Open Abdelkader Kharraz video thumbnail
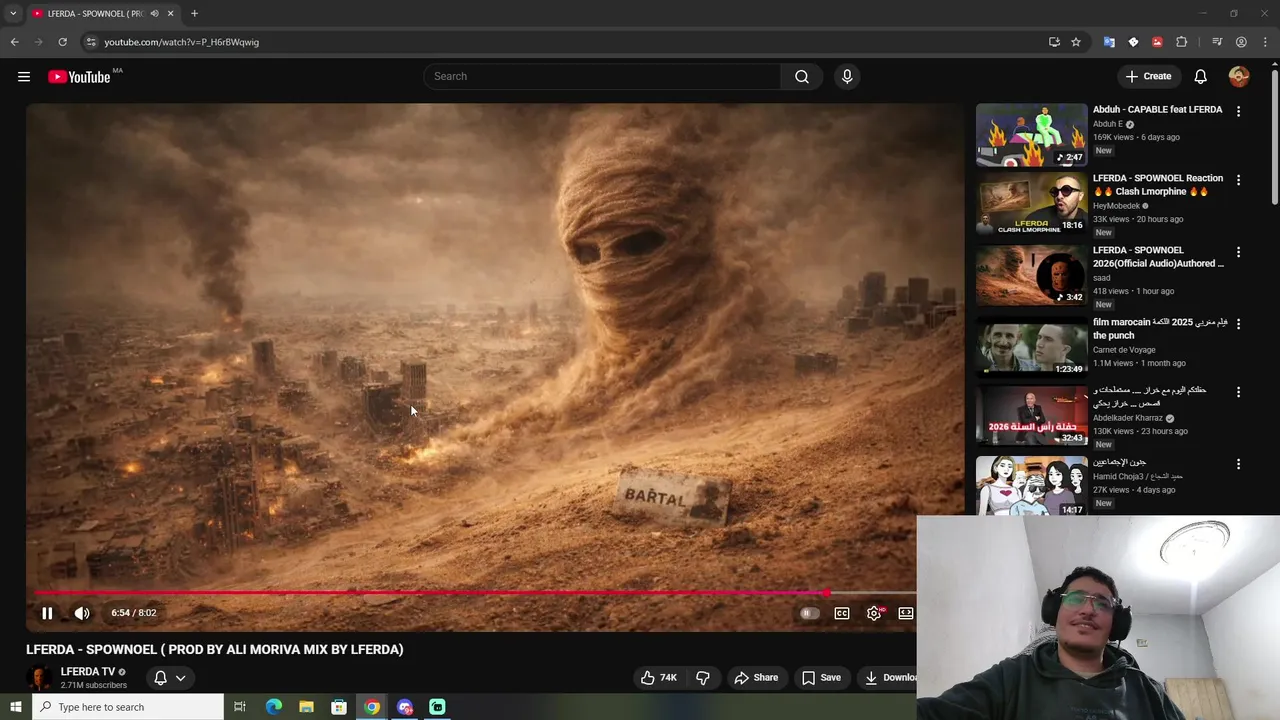This screenshot has height=720, width=1280. tap(1031, 415)
